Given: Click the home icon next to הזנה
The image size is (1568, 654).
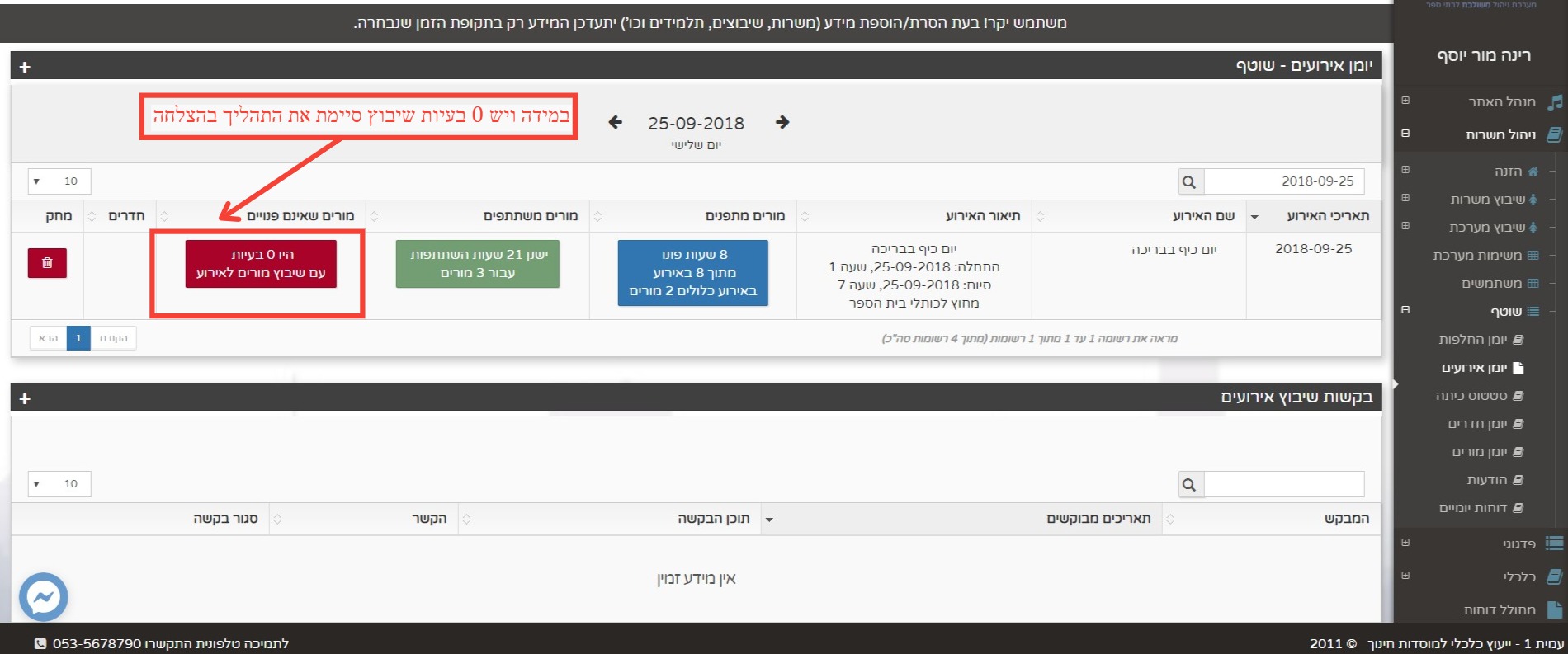Looking at the screenshot, I should [x=1533, y=172].
